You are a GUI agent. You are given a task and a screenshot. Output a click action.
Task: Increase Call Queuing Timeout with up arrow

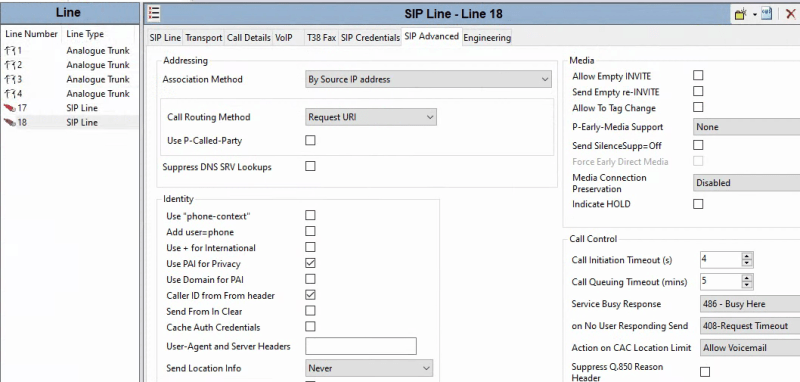coord(747,278)
